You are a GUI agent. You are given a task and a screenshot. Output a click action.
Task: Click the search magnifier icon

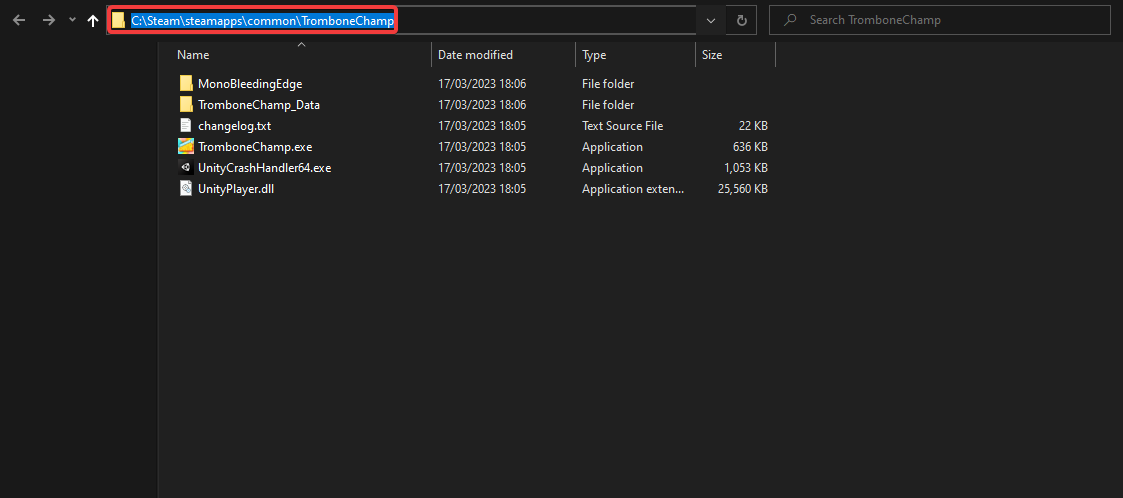click(x=790, y=20)
